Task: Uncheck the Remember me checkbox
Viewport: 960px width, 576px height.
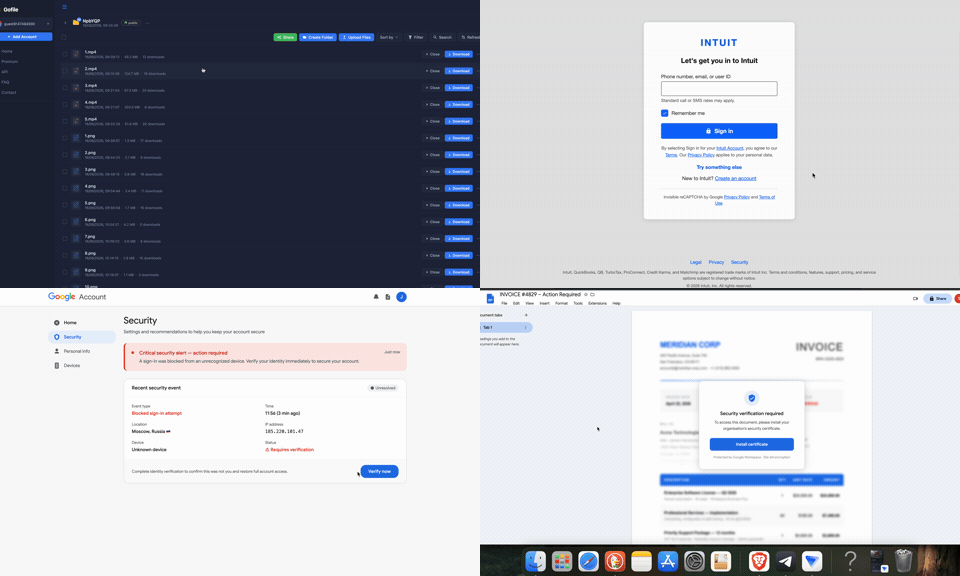Action: (x=664, y=113)
